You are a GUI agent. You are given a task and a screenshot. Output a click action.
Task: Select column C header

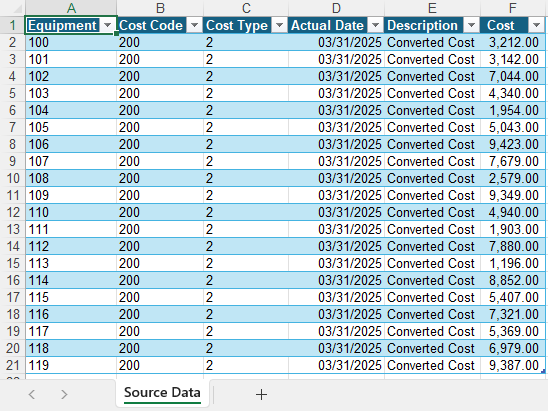click(x=246, y=8)
